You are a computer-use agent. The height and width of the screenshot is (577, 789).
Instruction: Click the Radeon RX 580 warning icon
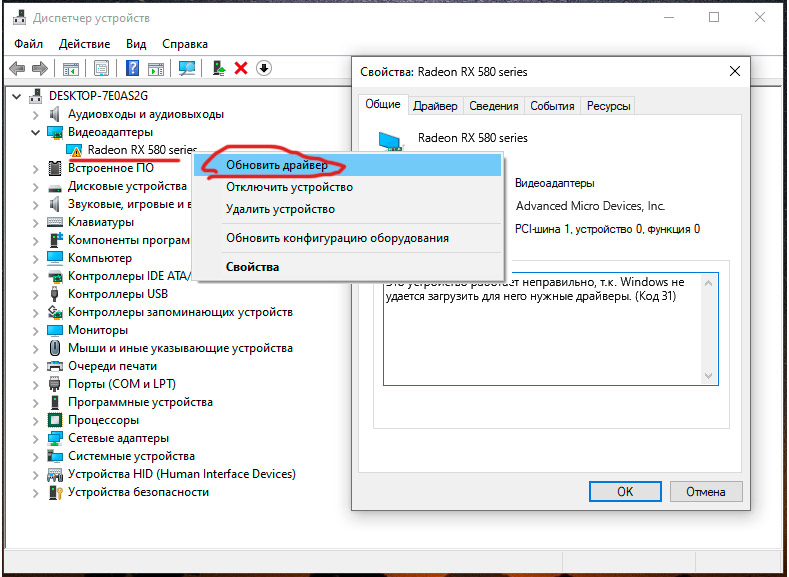tap(75, 150)
